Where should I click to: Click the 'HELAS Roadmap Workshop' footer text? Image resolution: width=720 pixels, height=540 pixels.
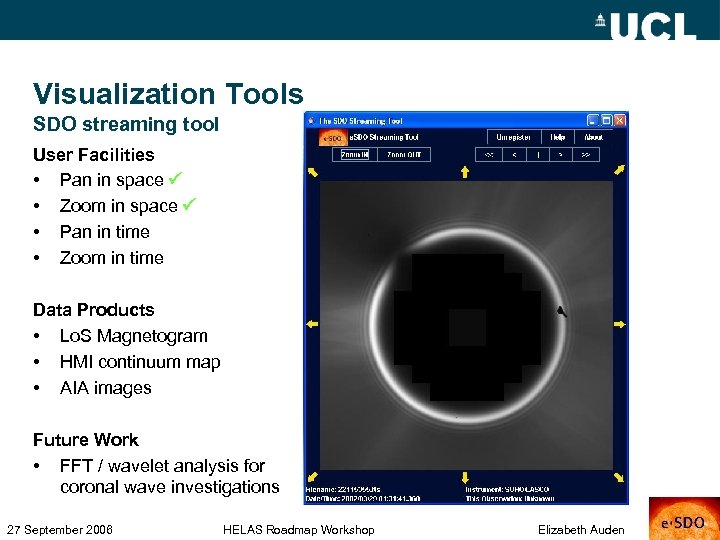point(298,530)
